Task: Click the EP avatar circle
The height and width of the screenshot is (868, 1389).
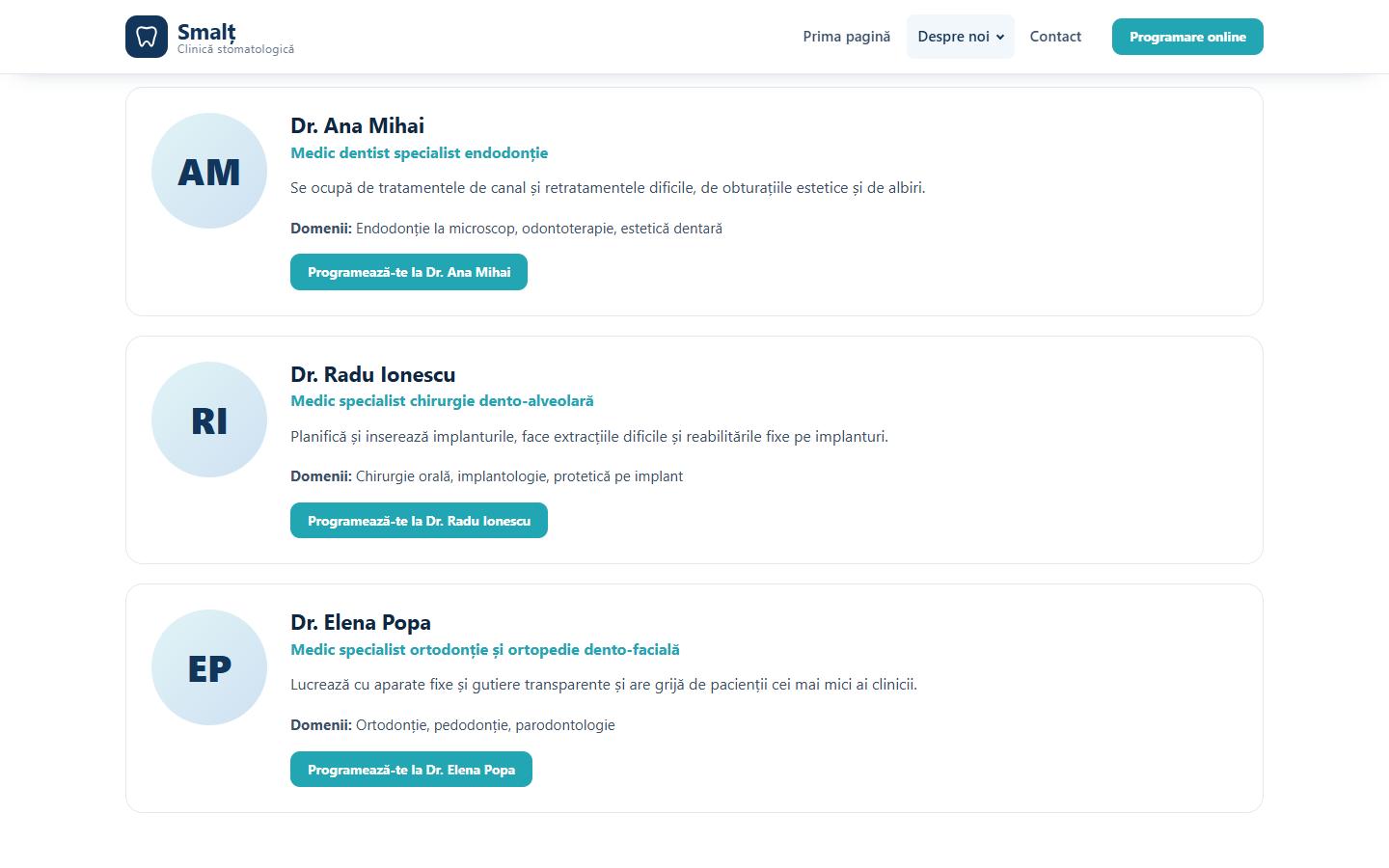Action: [x=209, y=667]
